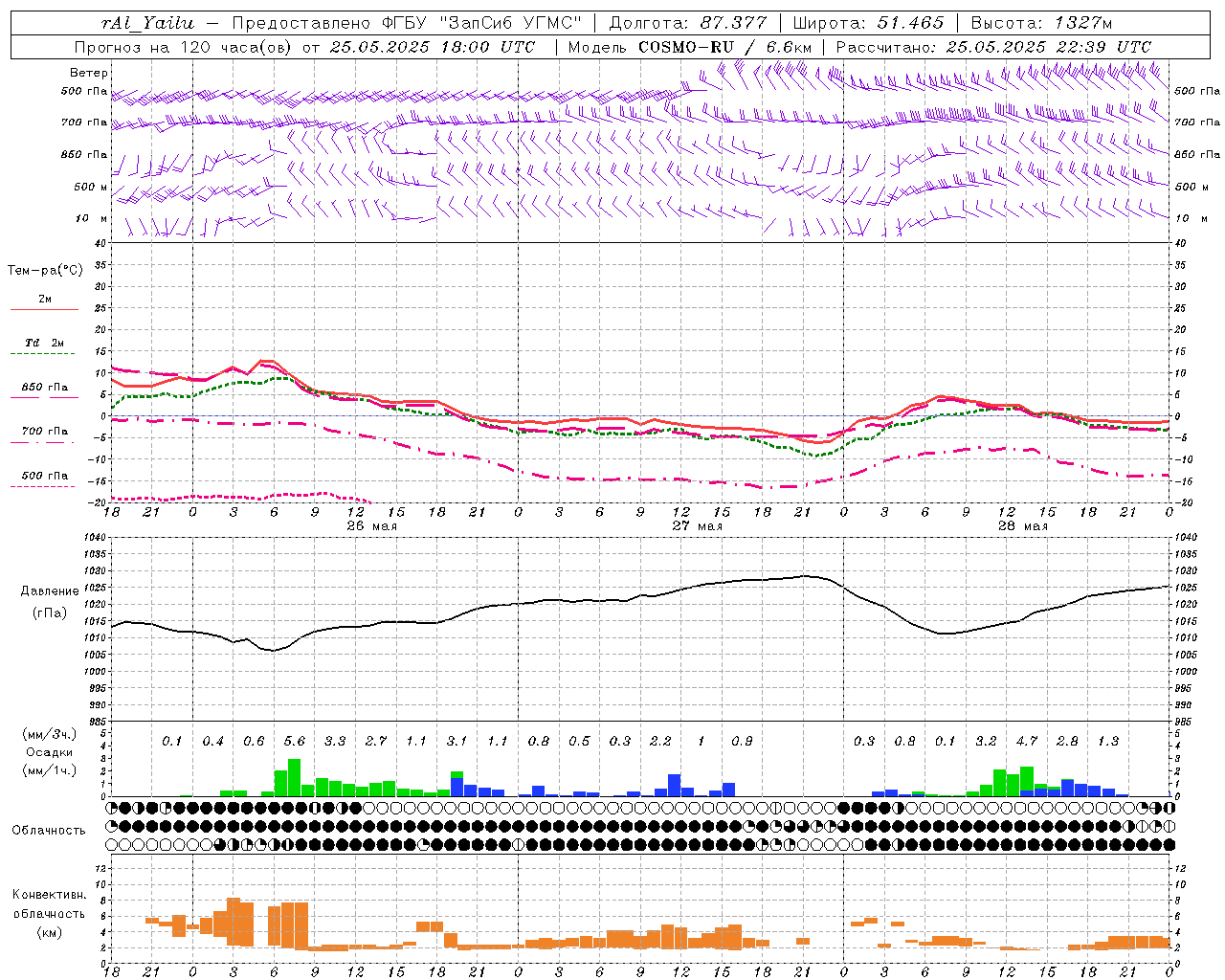
Task: Click the 4.7 precipitation total
Action: [x=1027, y=741]
